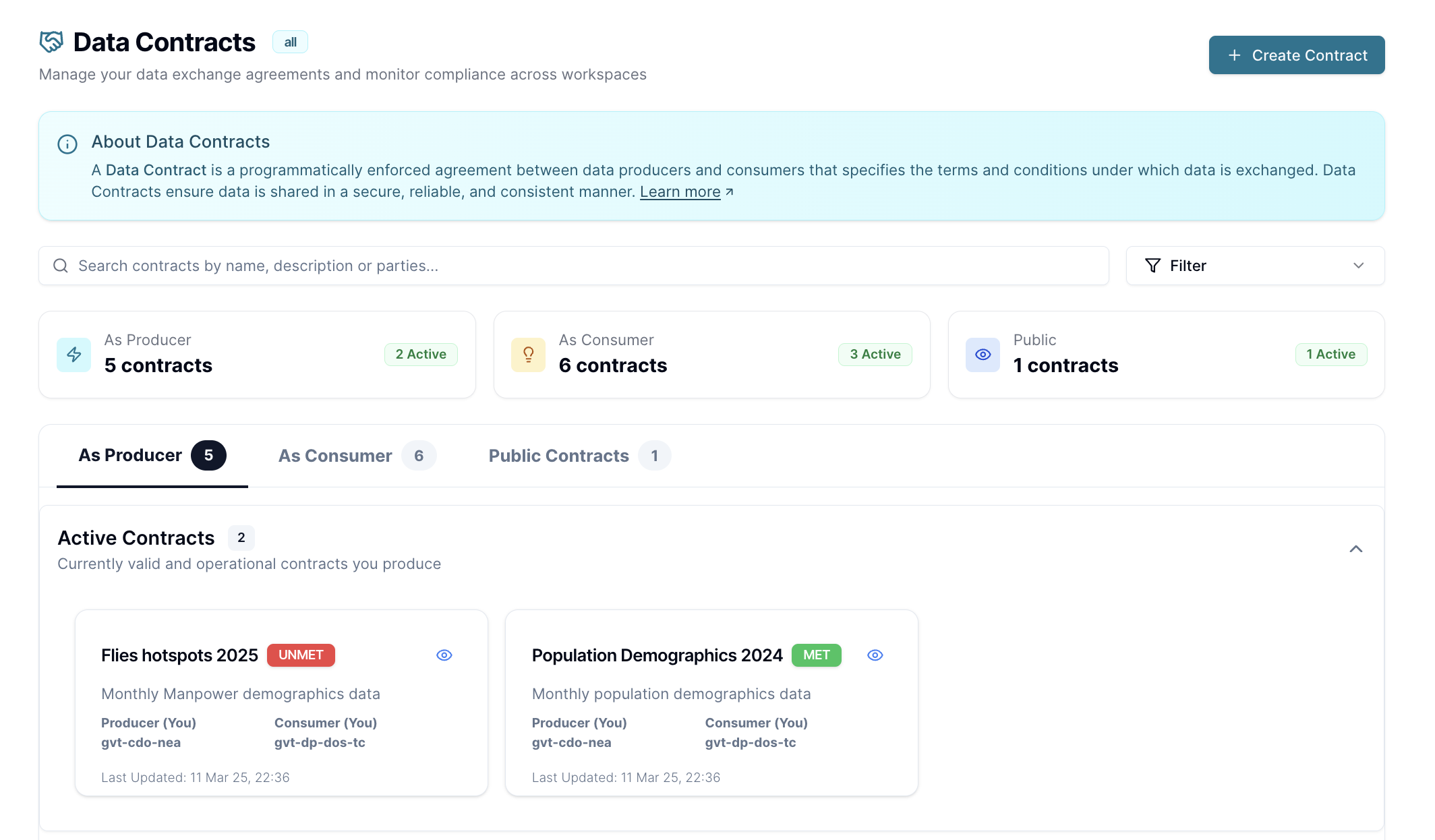
Task: Click the info icon in About banner
Action: tap(67, 144)
